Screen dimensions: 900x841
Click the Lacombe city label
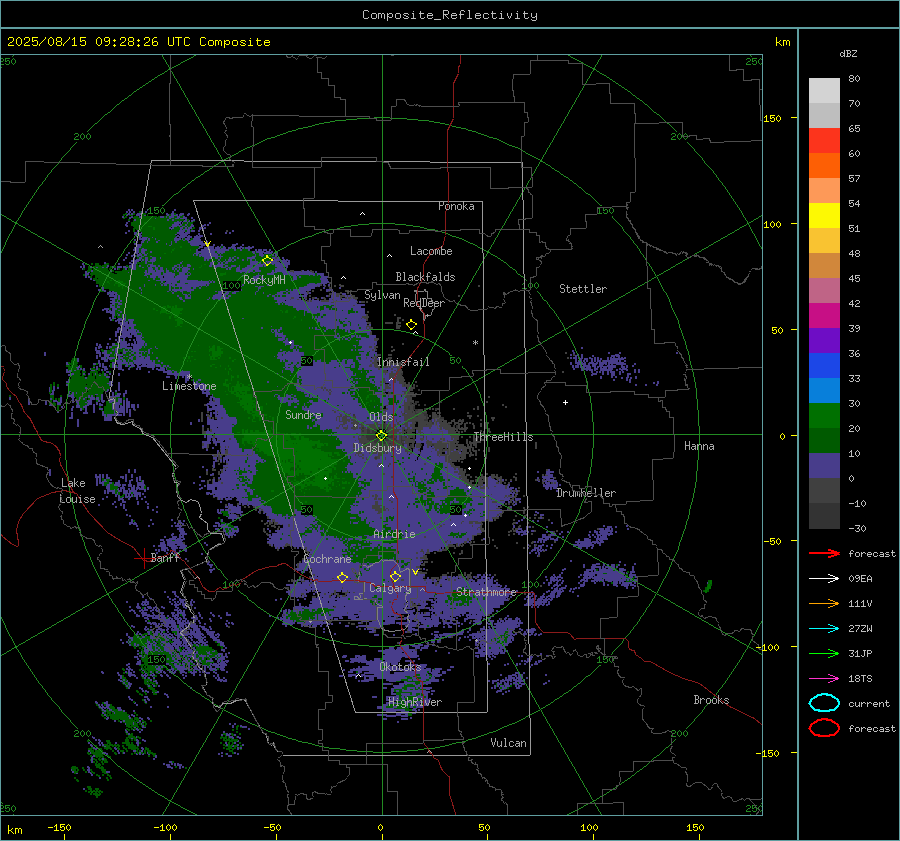[x=431, y=251]
